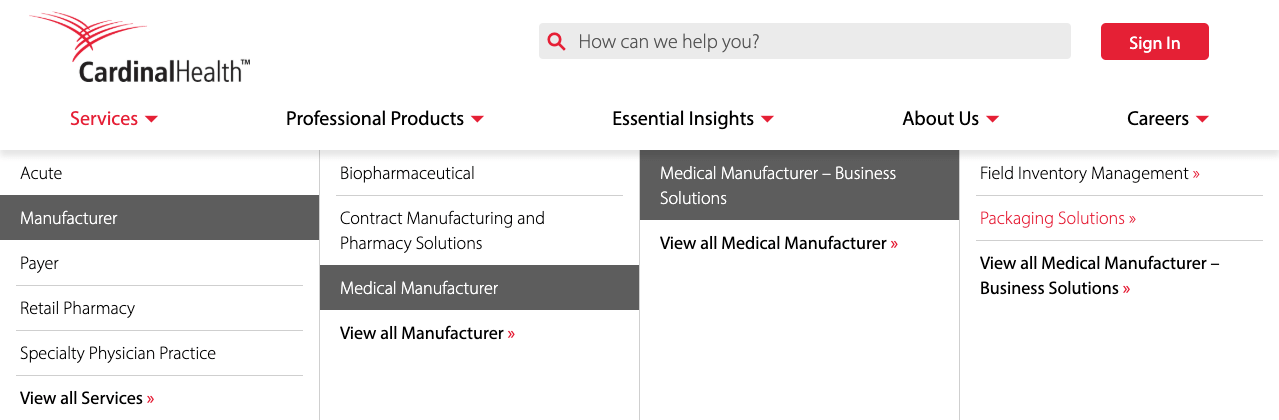1279x420 pixels.
Task: Open Specialty Physician Practice
Action: click(159, 353)
